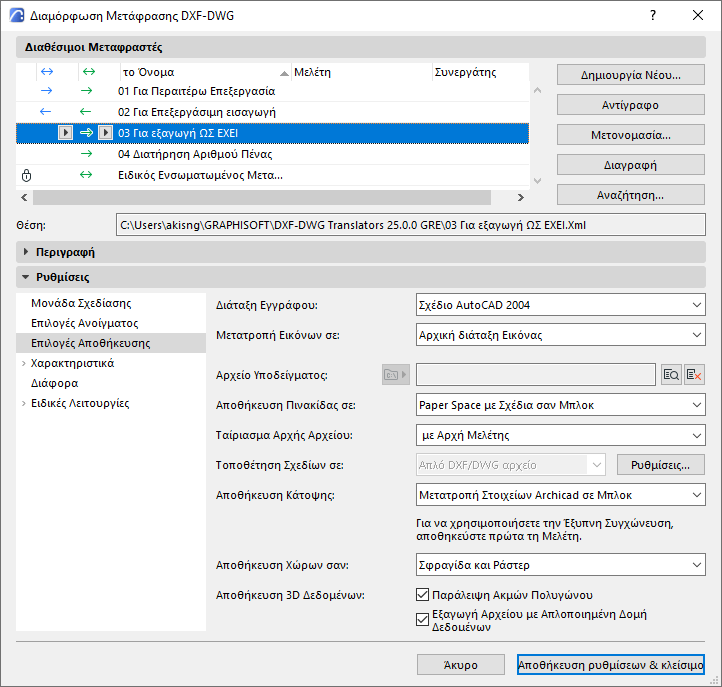Click Αποθήκευση ρυθμίσεων & κλείσιμο button

[611, 665]
